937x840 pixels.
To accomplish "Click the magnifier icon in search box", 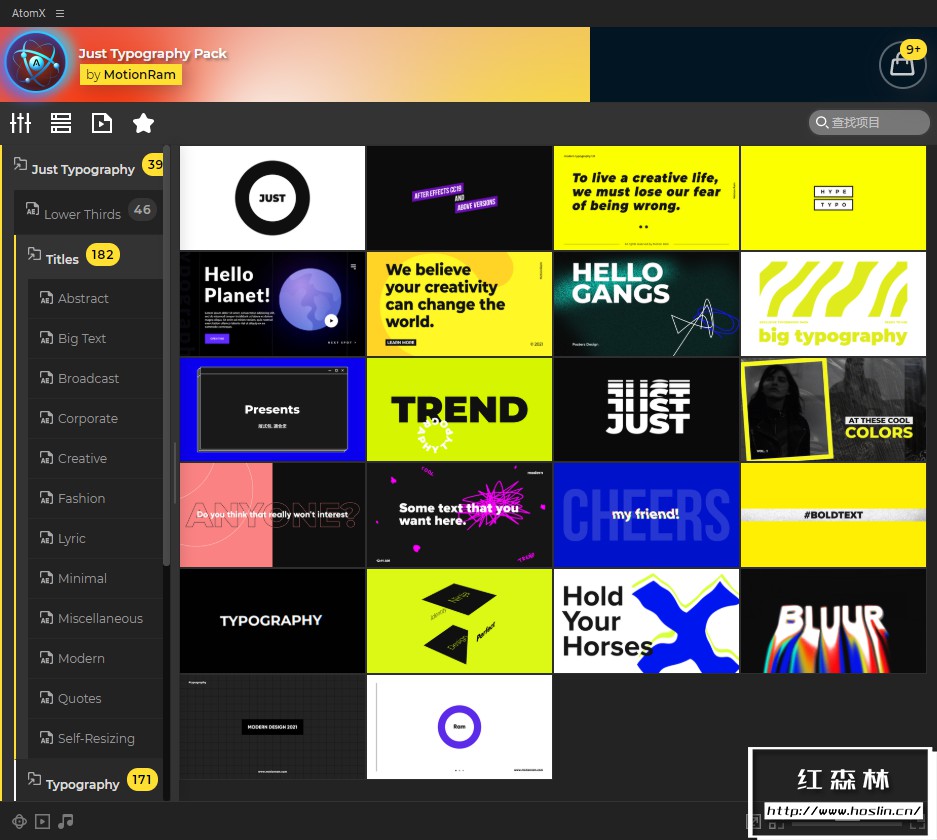I will (x=822, y=122).
